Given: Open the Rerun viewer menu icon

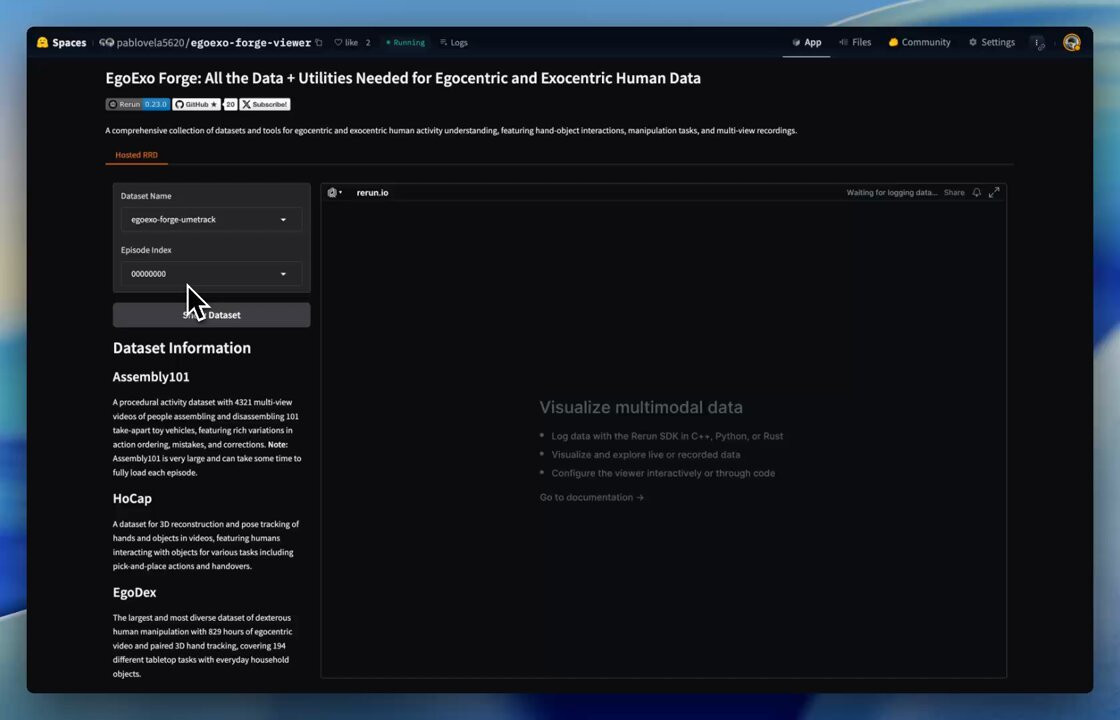Looking at the screenshot, I should 334,193.
